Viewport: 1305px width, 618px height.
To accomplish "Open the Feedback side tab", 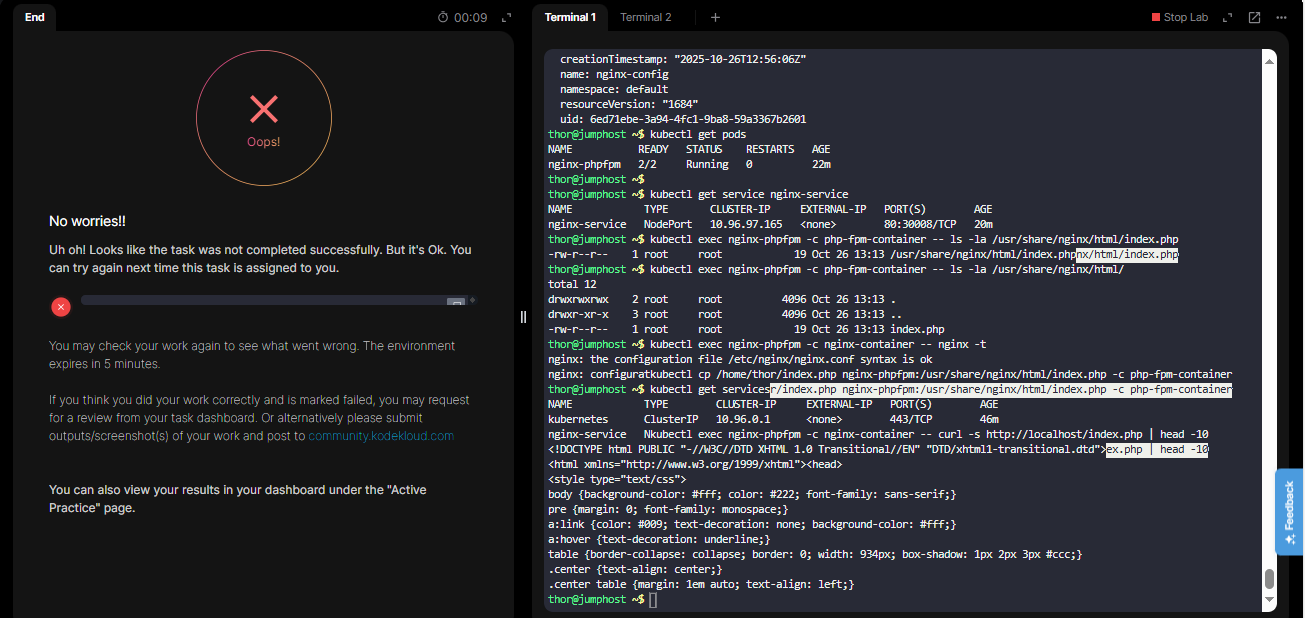I will [1289, 512].
